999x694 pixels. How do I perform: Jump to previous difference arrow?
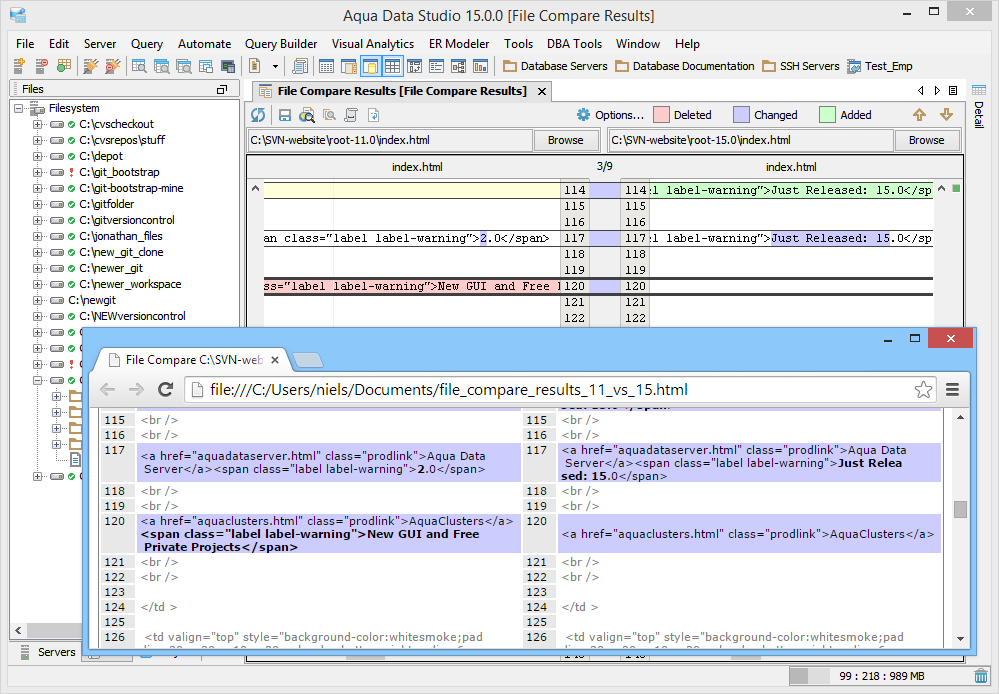(x=919, y=115)
